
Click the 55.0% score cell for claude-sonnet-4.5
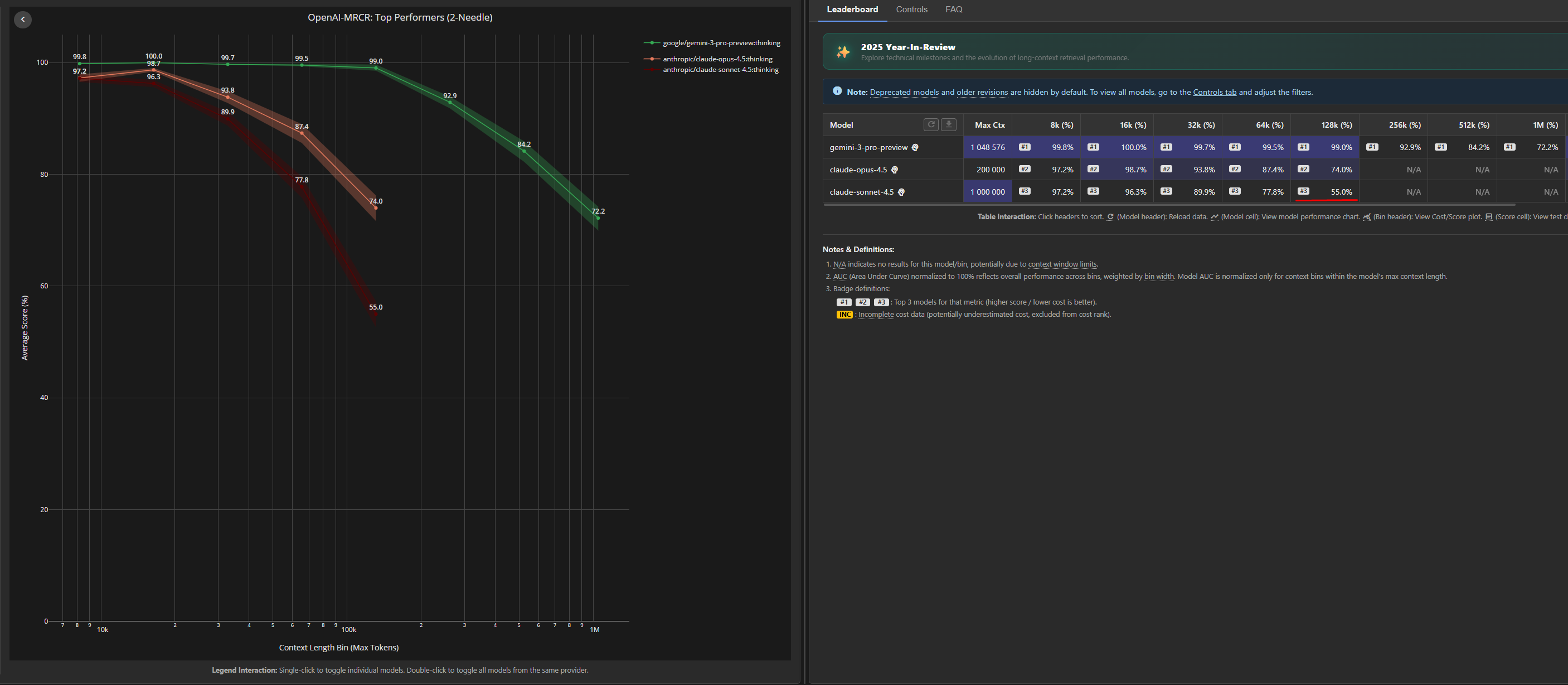coord(1341,192)
